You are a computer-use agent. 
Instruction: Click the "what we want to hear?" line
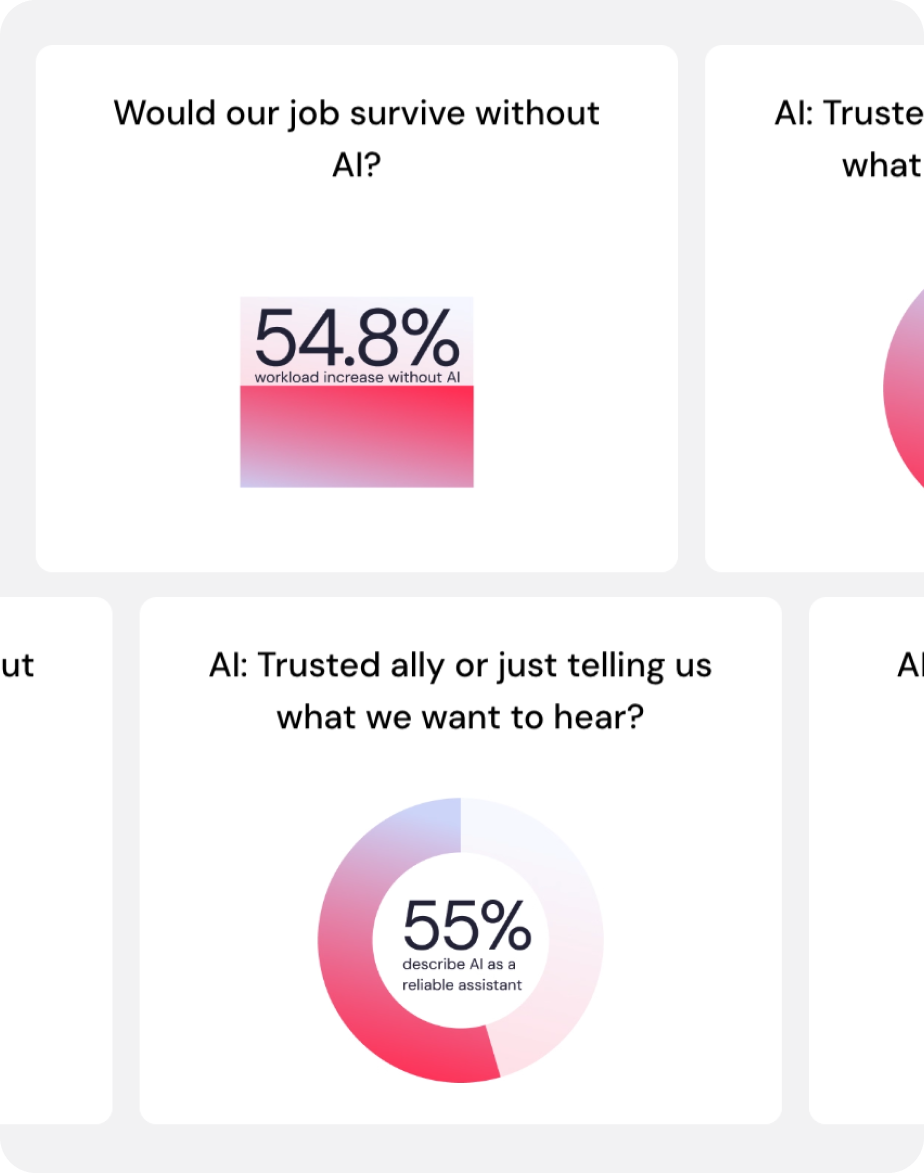460,716
